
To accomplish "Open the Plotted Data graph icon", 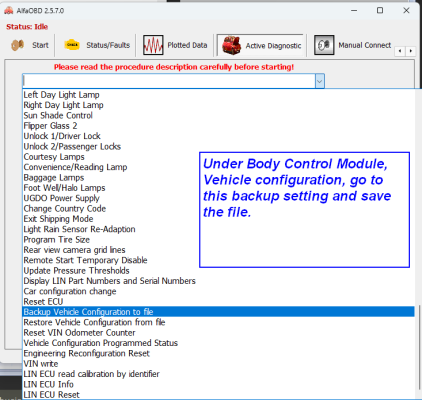I will point(153,45).
